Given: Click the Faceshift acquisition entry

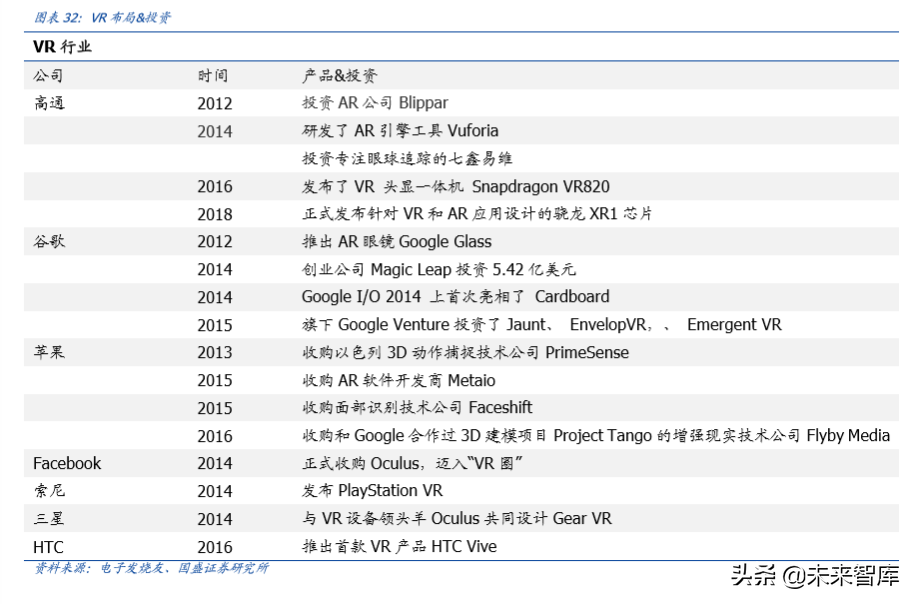Looking at the screenshot, I should 417,408.
